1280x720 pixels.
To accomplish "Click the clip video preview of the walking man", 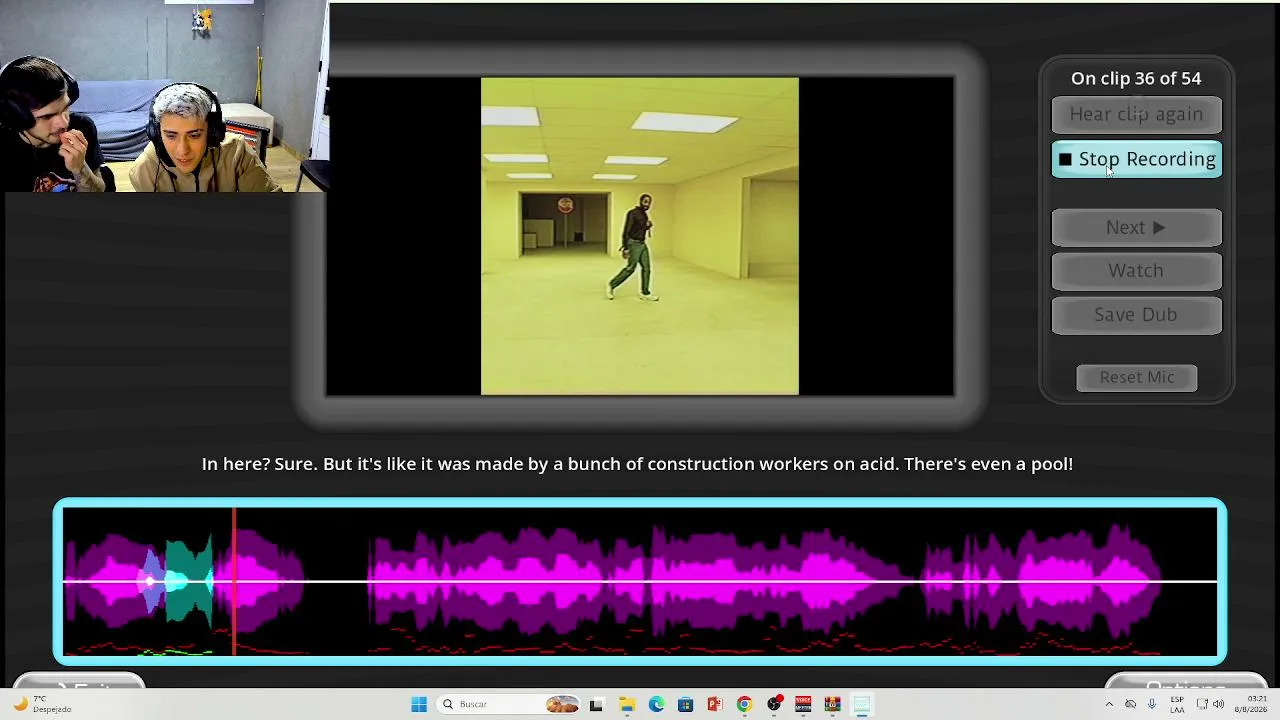I will pos(640,236).
